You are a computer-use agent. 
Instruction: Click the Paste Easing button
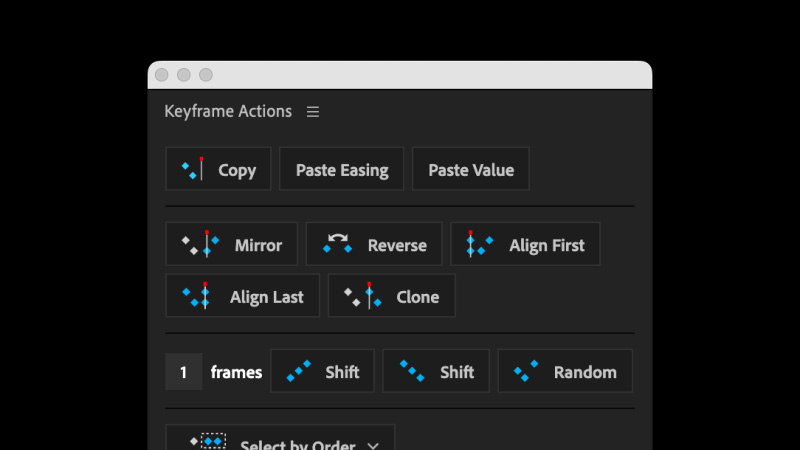tap(342, 169)
